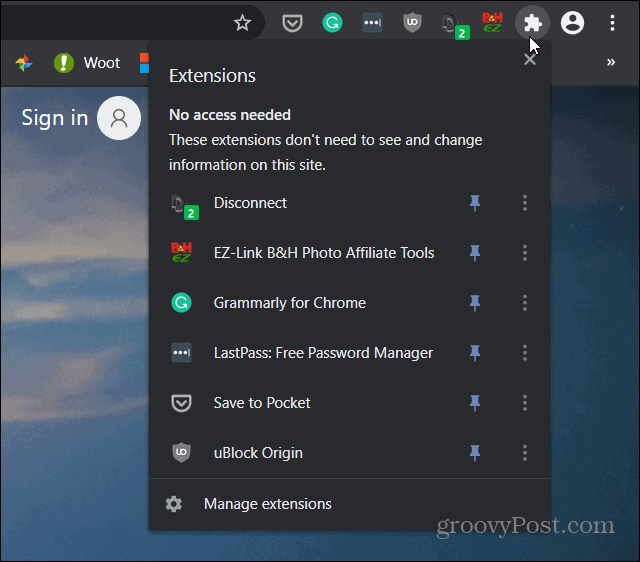Screen dimensions: 640x562
Task: Open the Google Photos bookmark
Action: pos(24,63)
